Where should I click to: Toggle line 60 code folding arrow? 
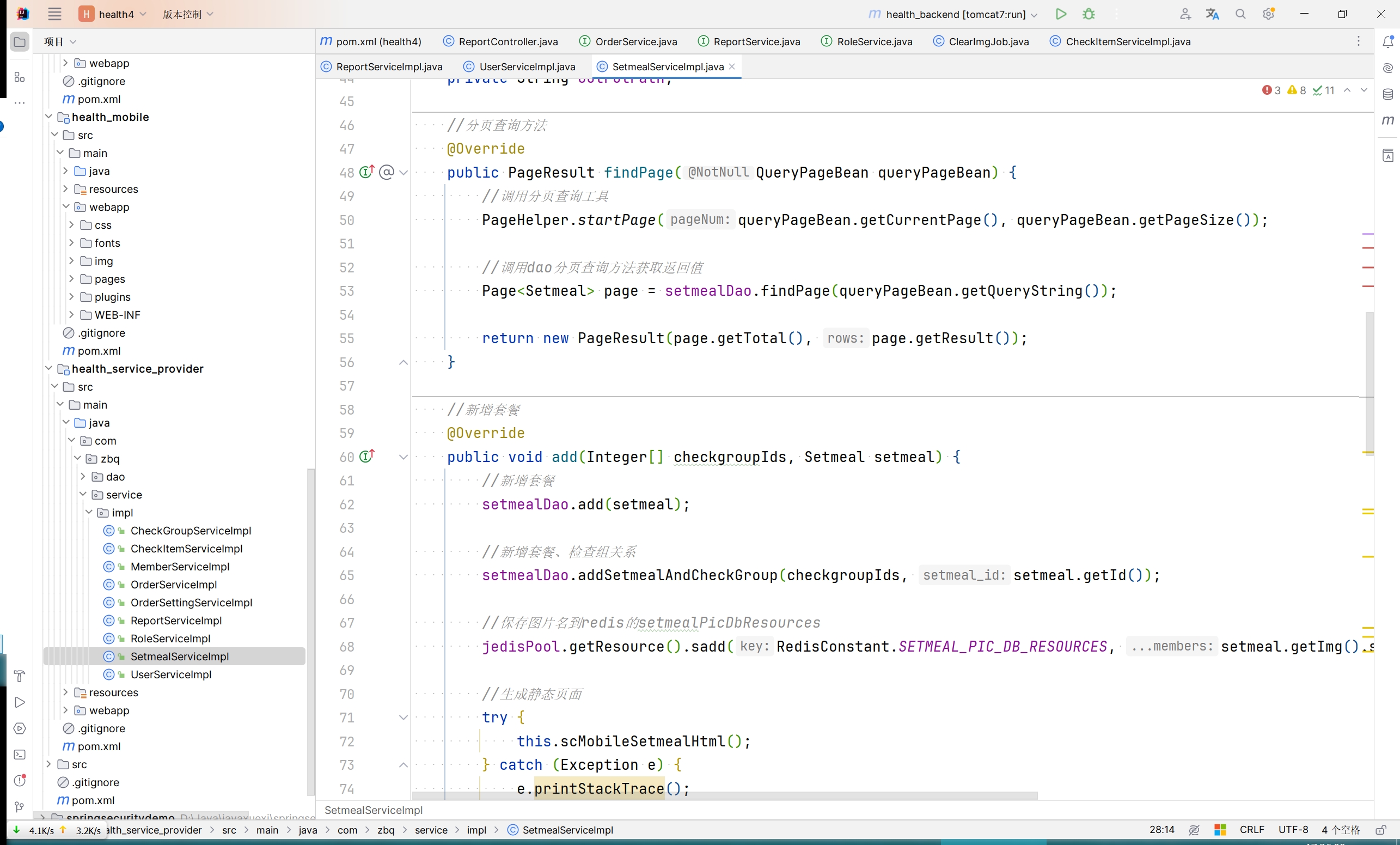pyautogui.click(x=404, y=457)
